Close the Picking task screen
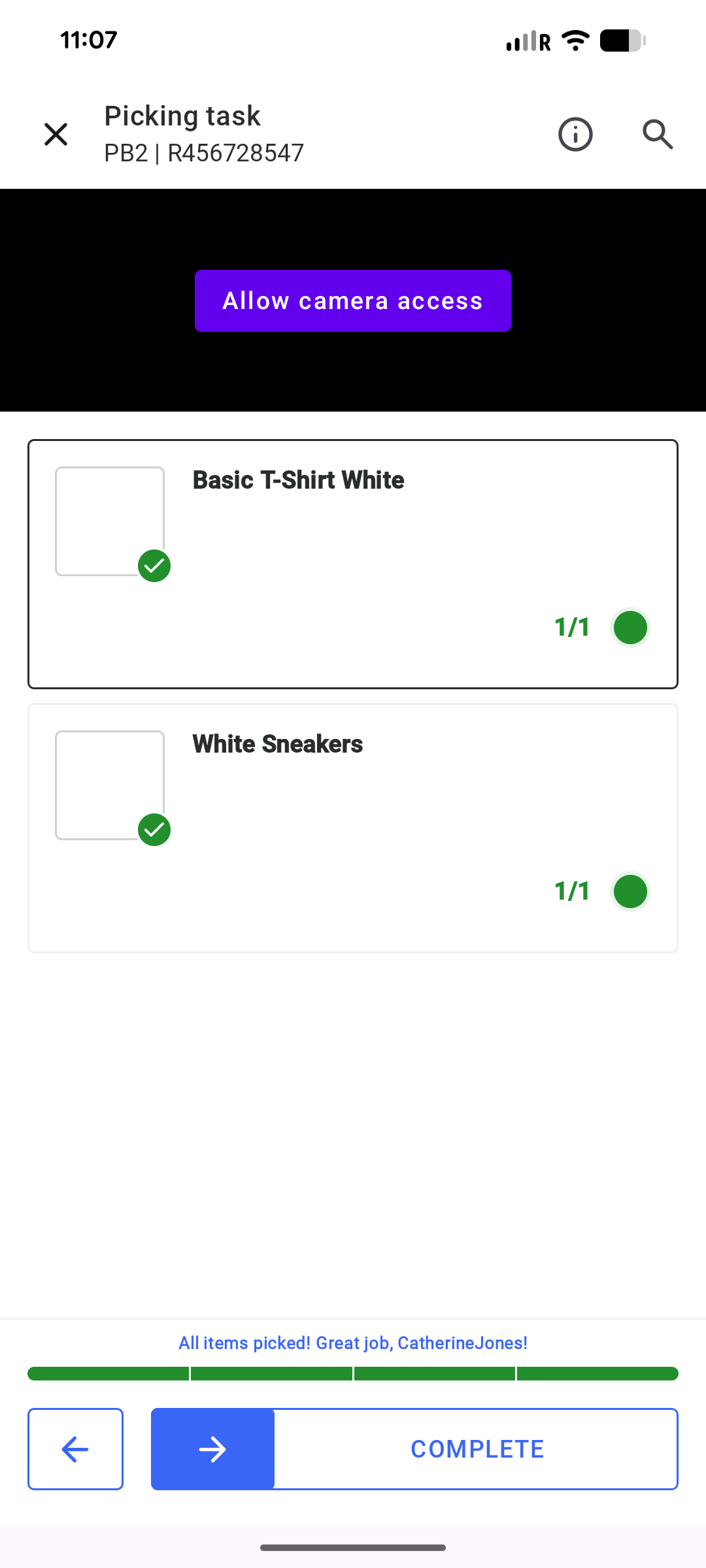Viewport: 706px width, 1568px height. 56,135
